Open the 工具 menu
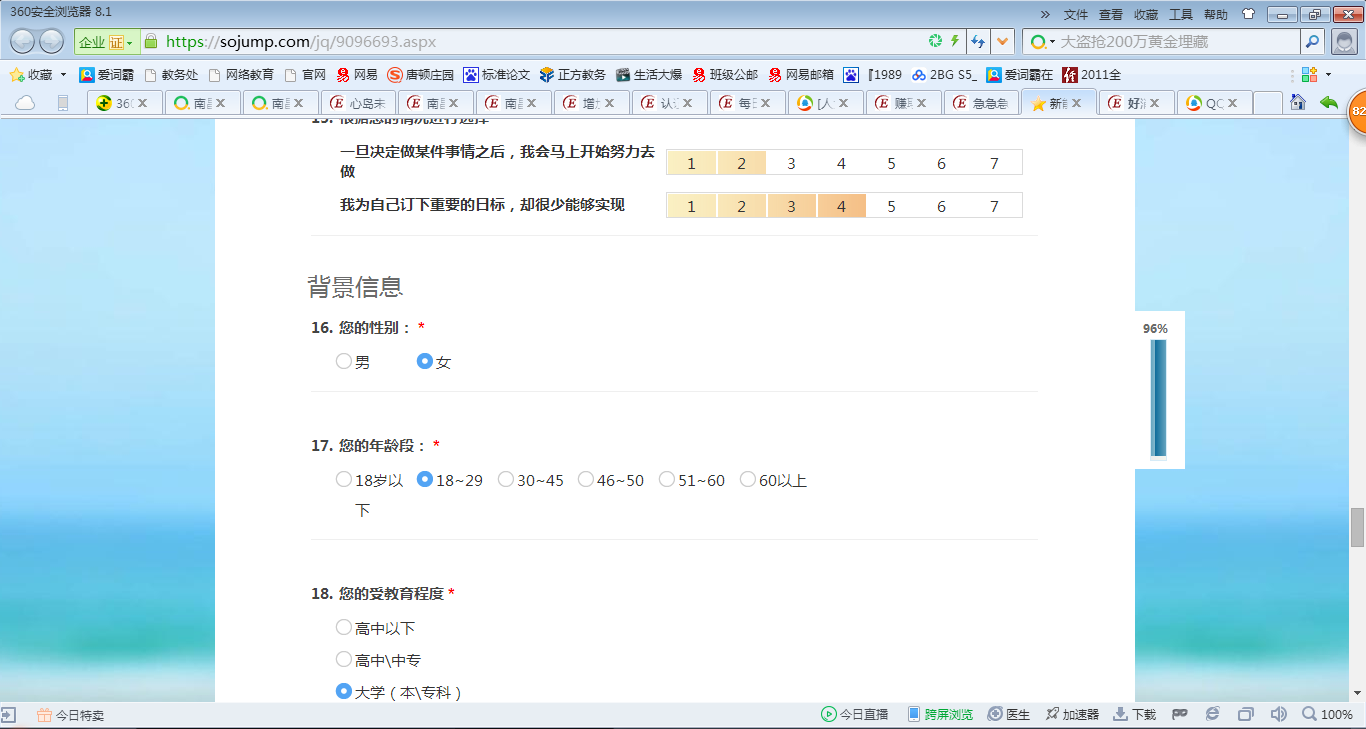 coord(1181,15)
